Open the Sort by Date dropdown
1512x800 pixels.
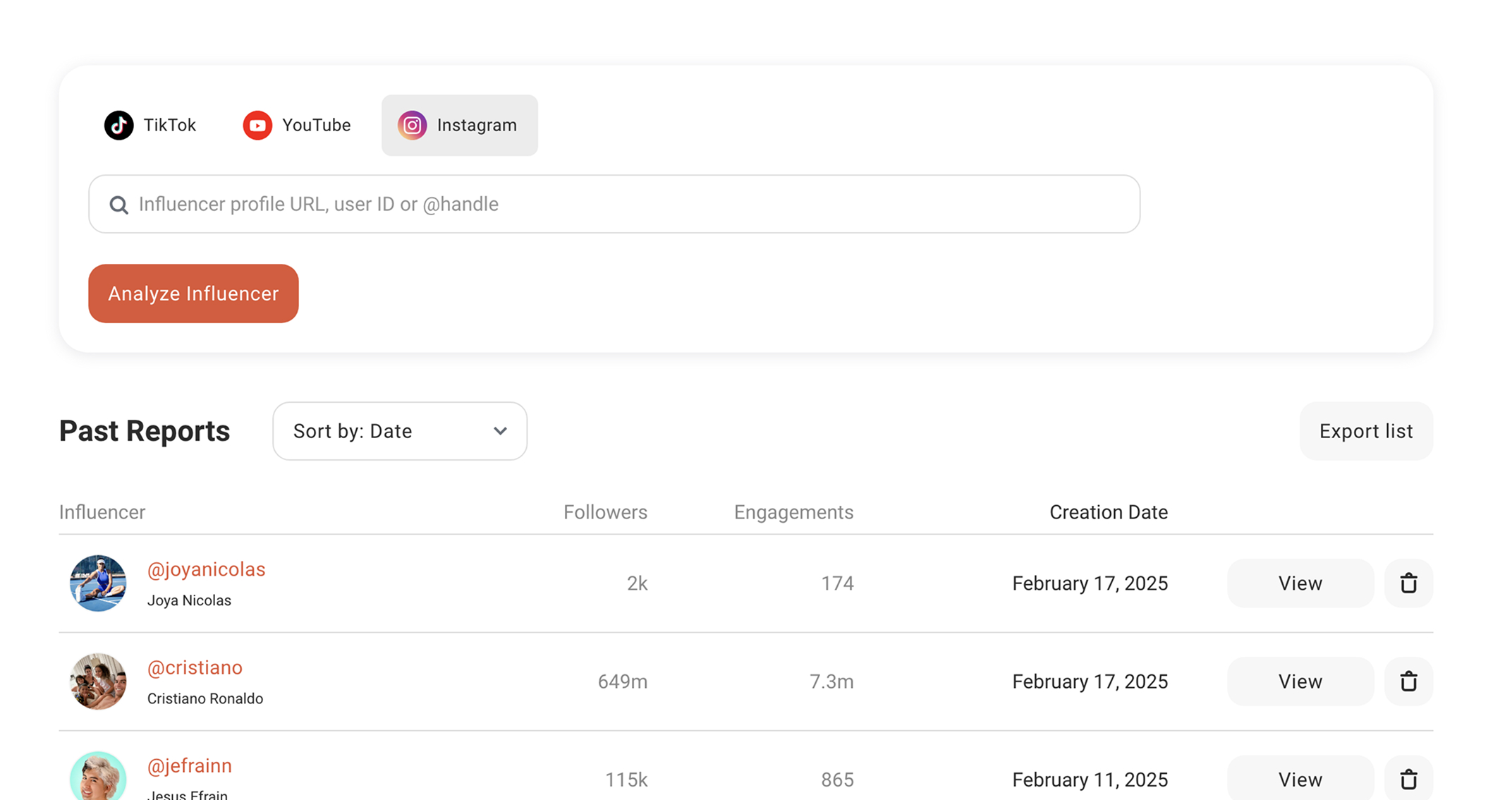tap(399, 431)
